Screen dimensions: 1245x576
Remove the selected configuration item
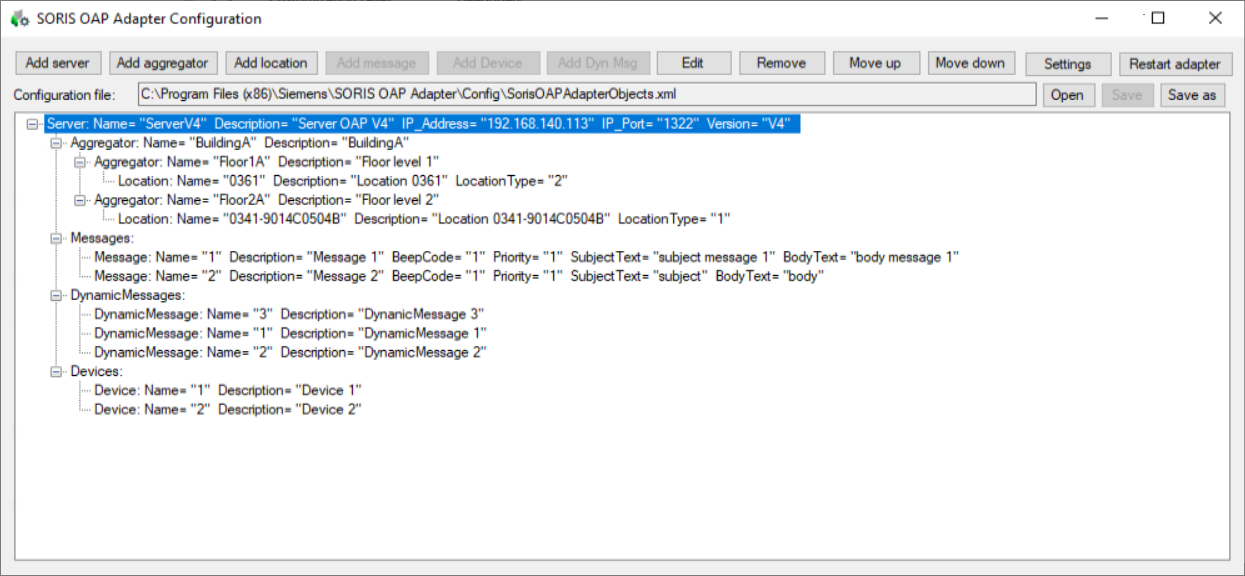pyautogui.click(x=782, y=62)
